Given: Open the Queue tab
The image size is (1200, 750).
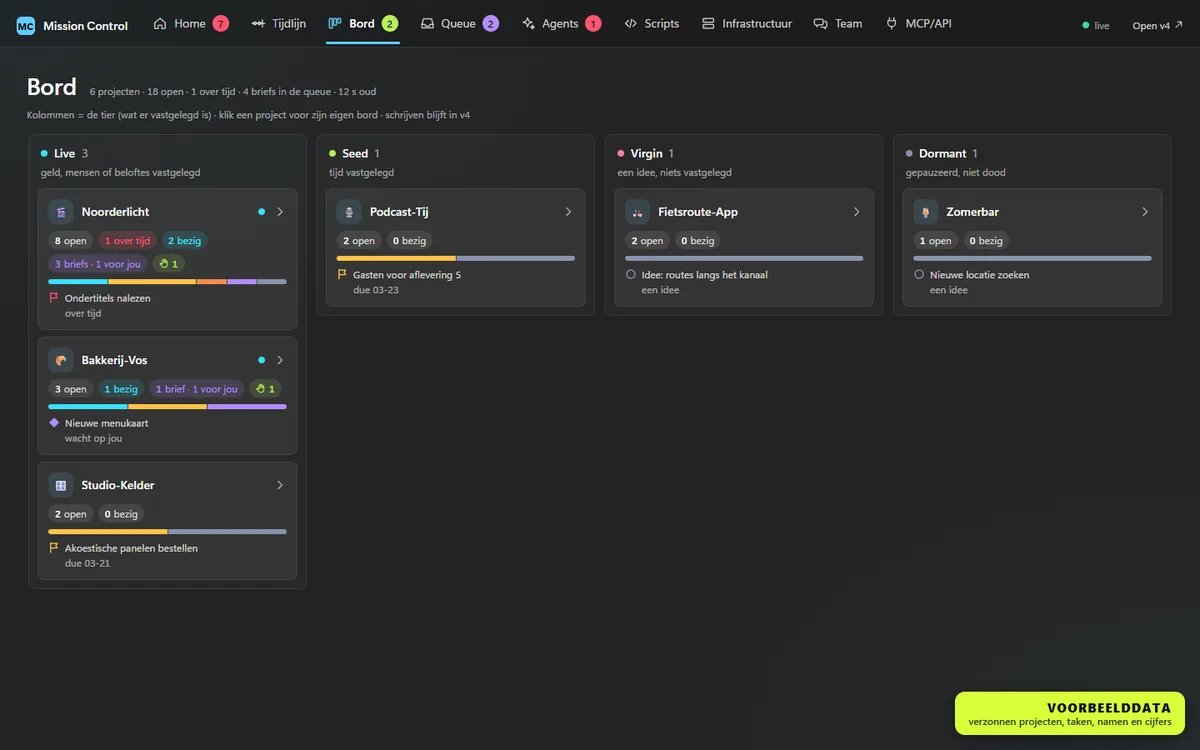Looking at the screenshot, I should 459,24.
